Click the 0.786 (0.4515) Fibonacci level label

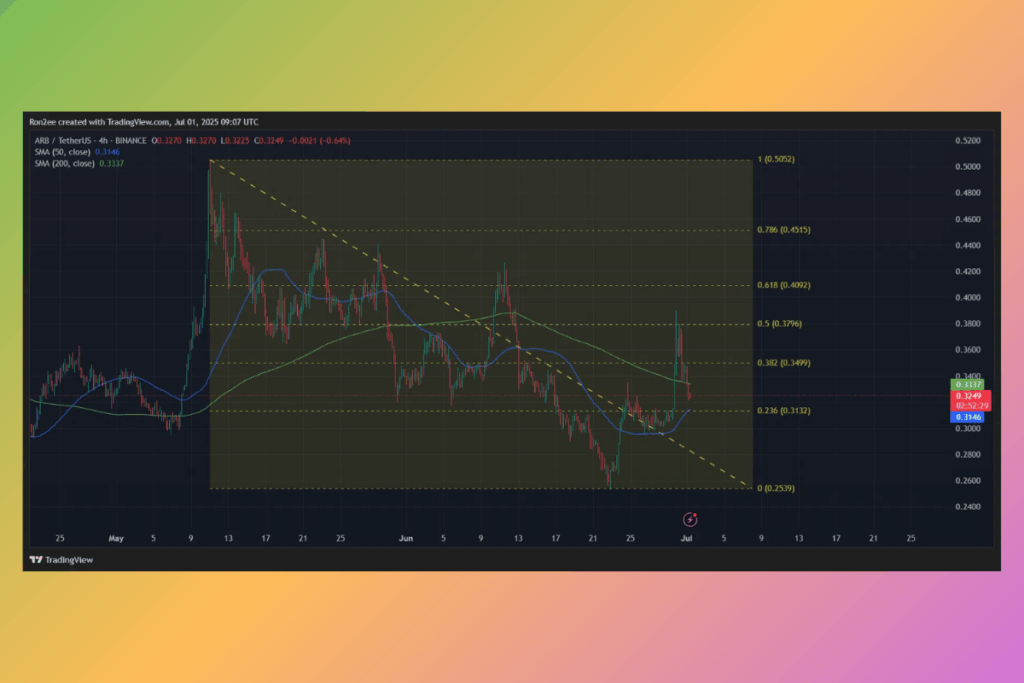[782, 230]
